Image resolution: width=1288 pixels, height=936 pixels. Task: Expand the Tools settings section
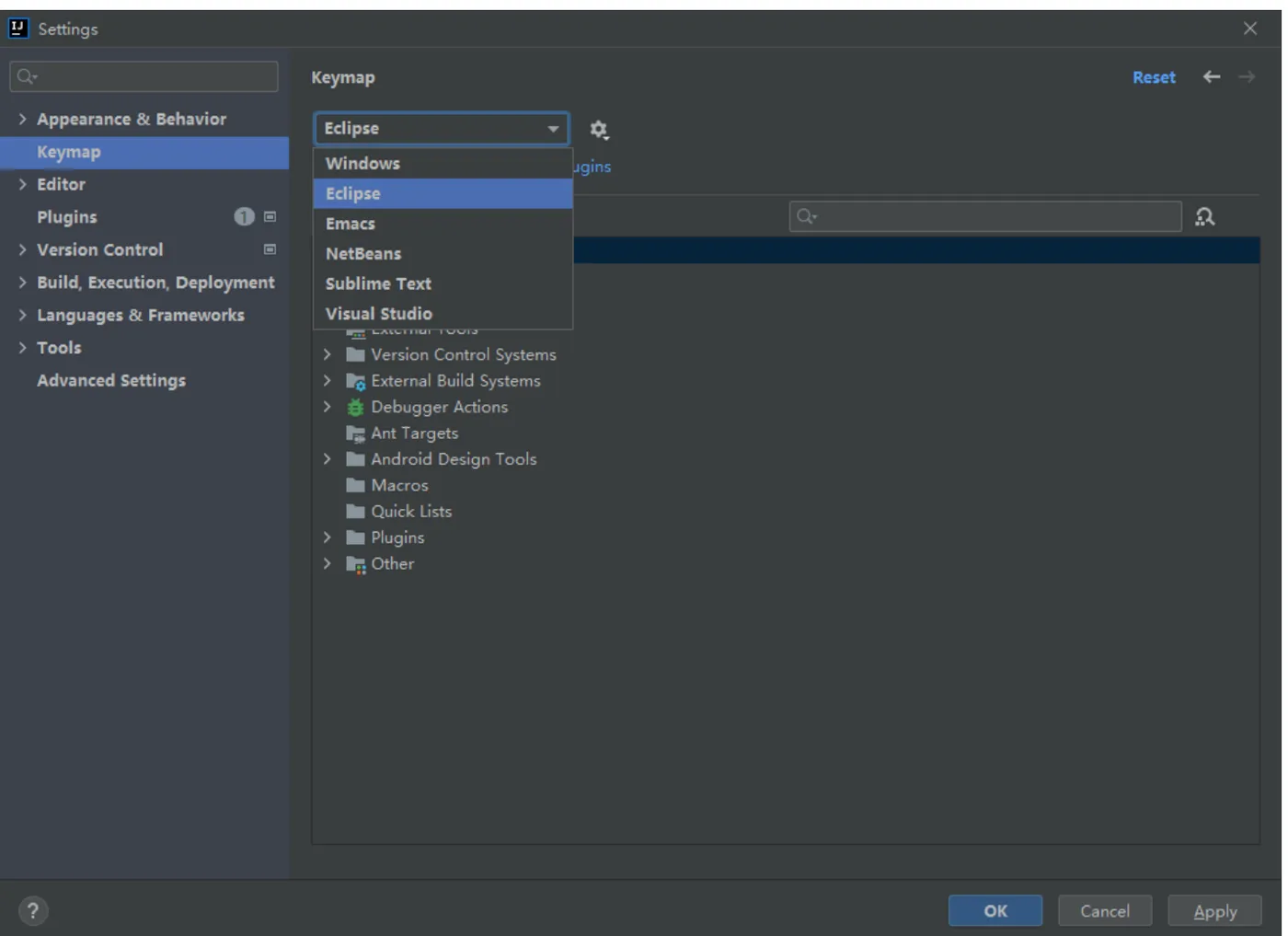(x=22, y=348)
